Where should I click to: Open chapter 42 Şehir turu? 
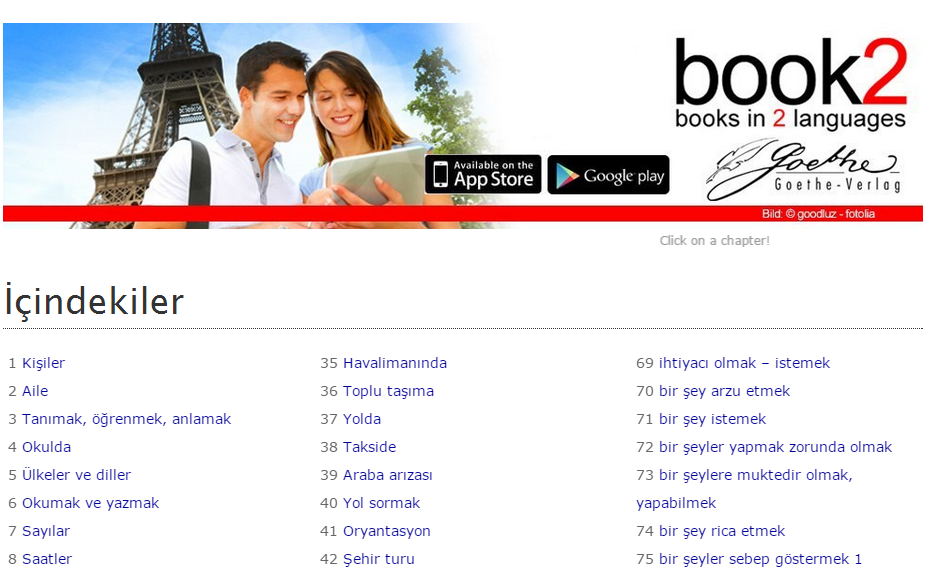pos(379,559)
